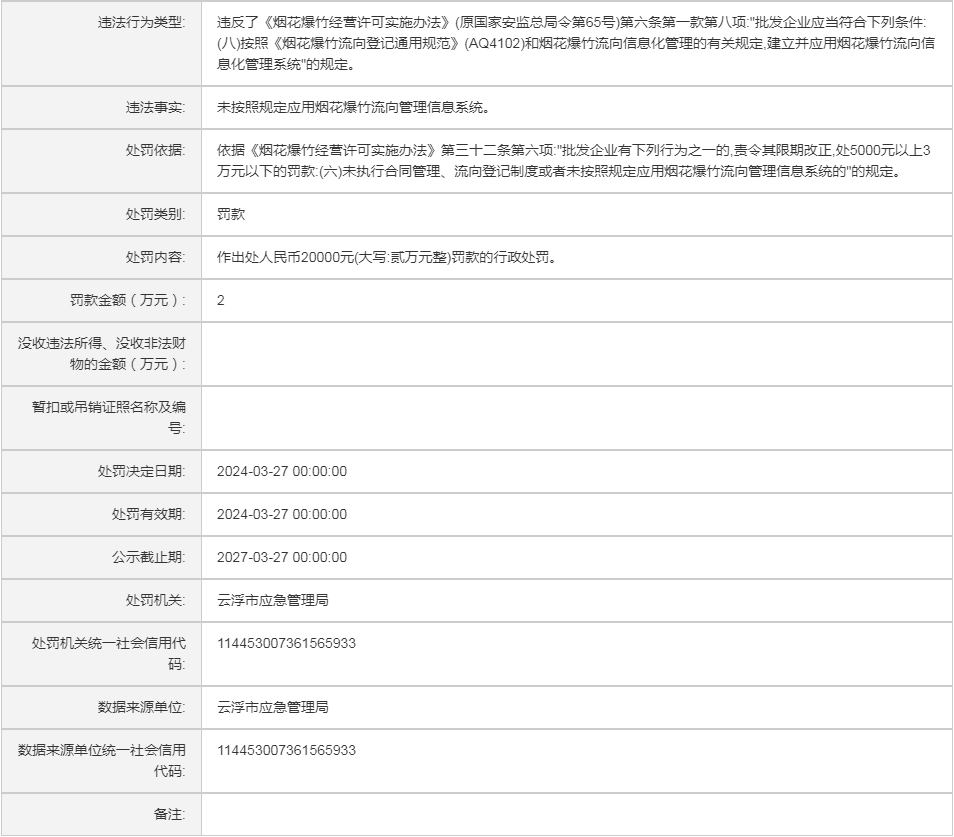Click the 备注 row label
Image resolution: width=954 pixels, height=837 pixels.
169,814
